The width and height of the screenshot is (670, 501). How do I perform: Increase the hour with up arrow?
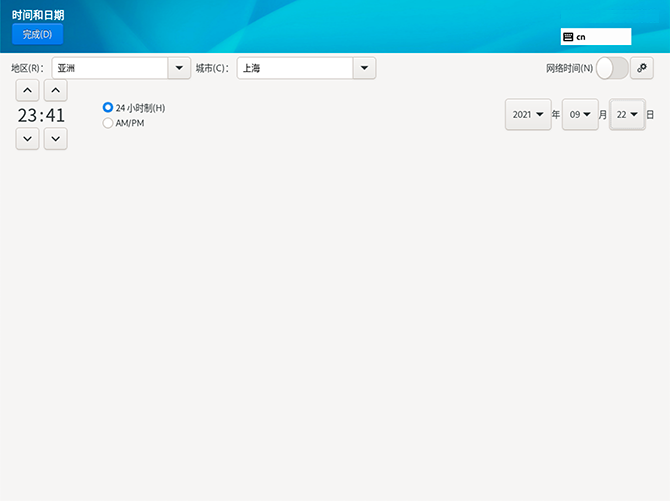coord(27,91)
